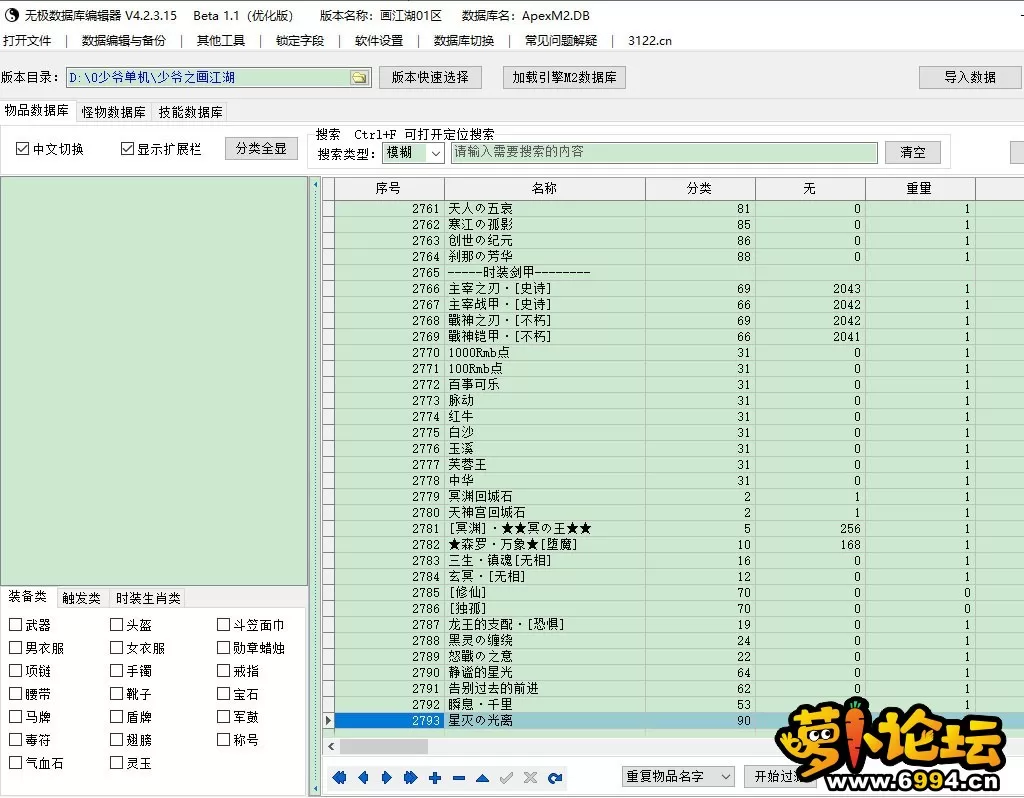Open 数据库切换 menu

point(464,40)
